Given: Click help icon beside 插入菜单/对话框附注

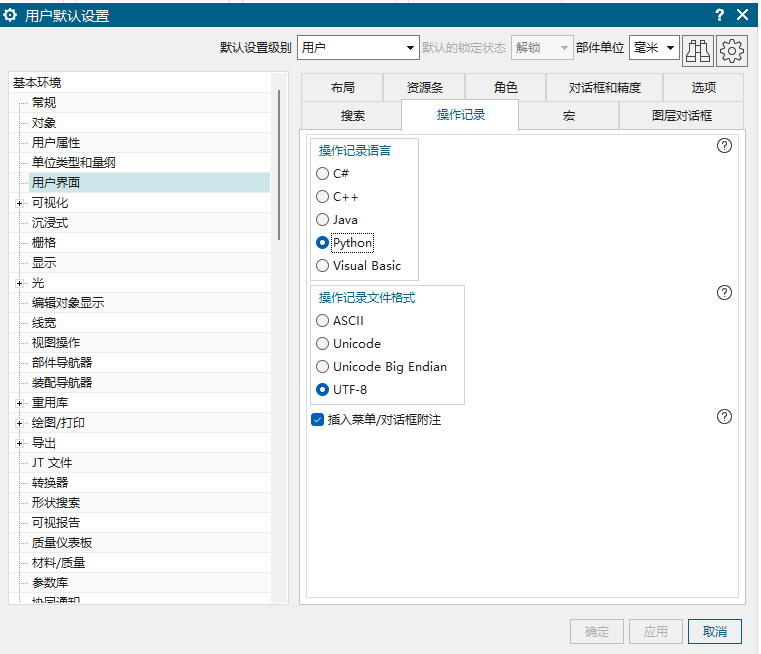Looking at the screenshot, I should pyautogui.click(x=725, y=417).
